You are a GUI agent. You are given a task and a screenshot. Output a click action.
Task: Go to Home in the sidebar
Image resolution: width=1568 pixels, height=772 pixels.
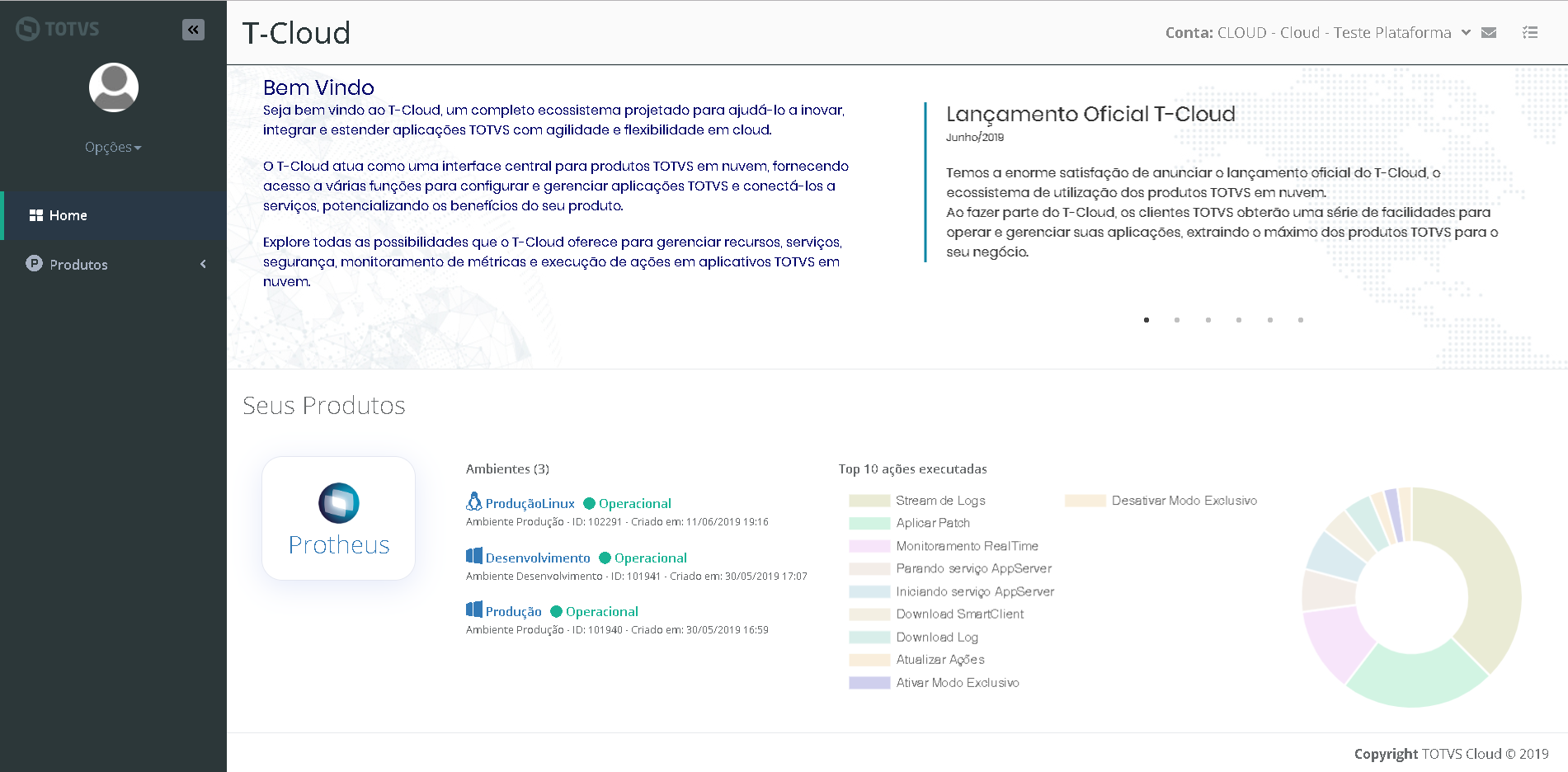(114, 215)
